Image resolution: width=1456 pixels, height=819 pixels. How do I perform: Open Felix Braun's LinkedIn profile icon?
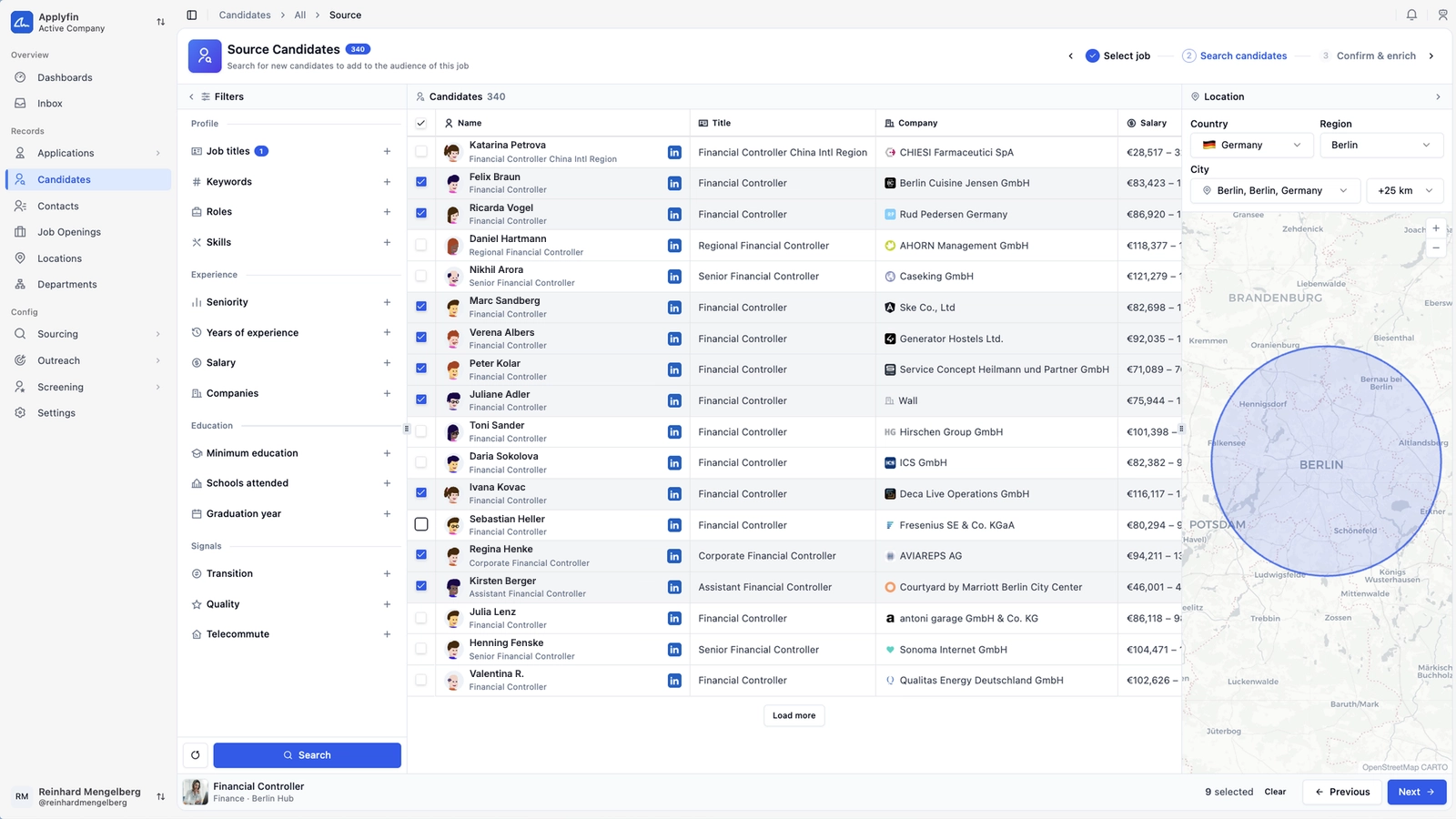674,184
